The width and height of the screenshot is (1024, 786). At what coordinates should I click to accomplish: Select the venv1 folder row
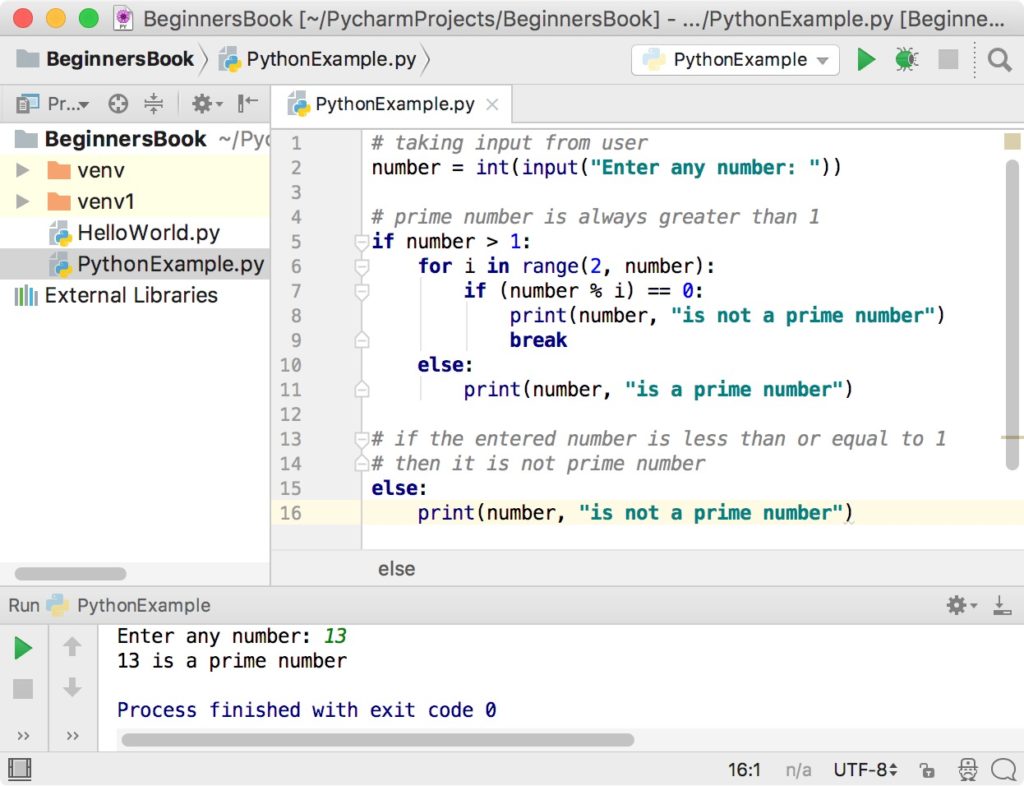point(135,201)
